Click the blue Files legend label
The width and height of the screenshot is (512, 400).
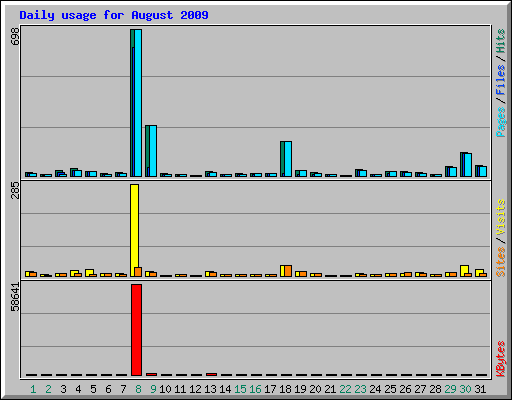(x=500, y=80)
